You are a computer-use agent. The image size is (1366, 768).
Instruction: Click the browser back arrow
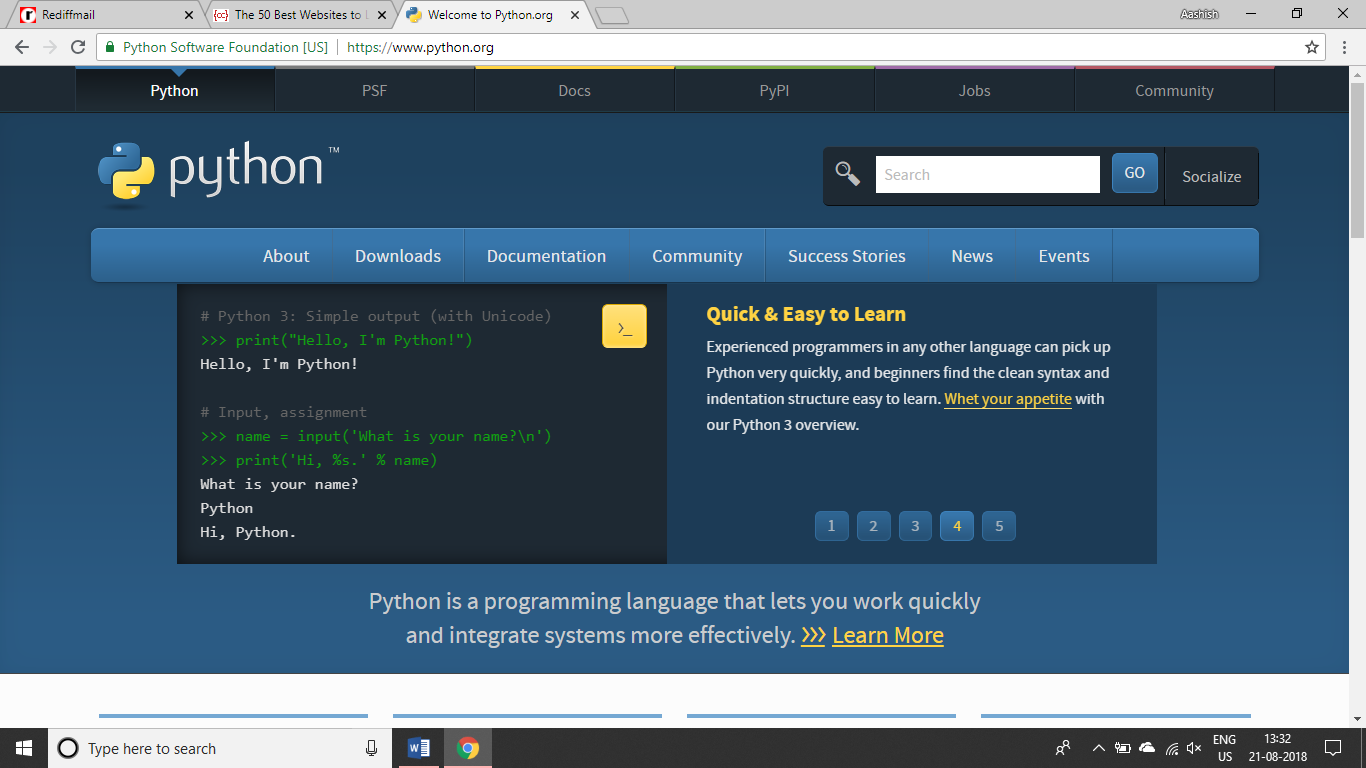coord(22,47)
